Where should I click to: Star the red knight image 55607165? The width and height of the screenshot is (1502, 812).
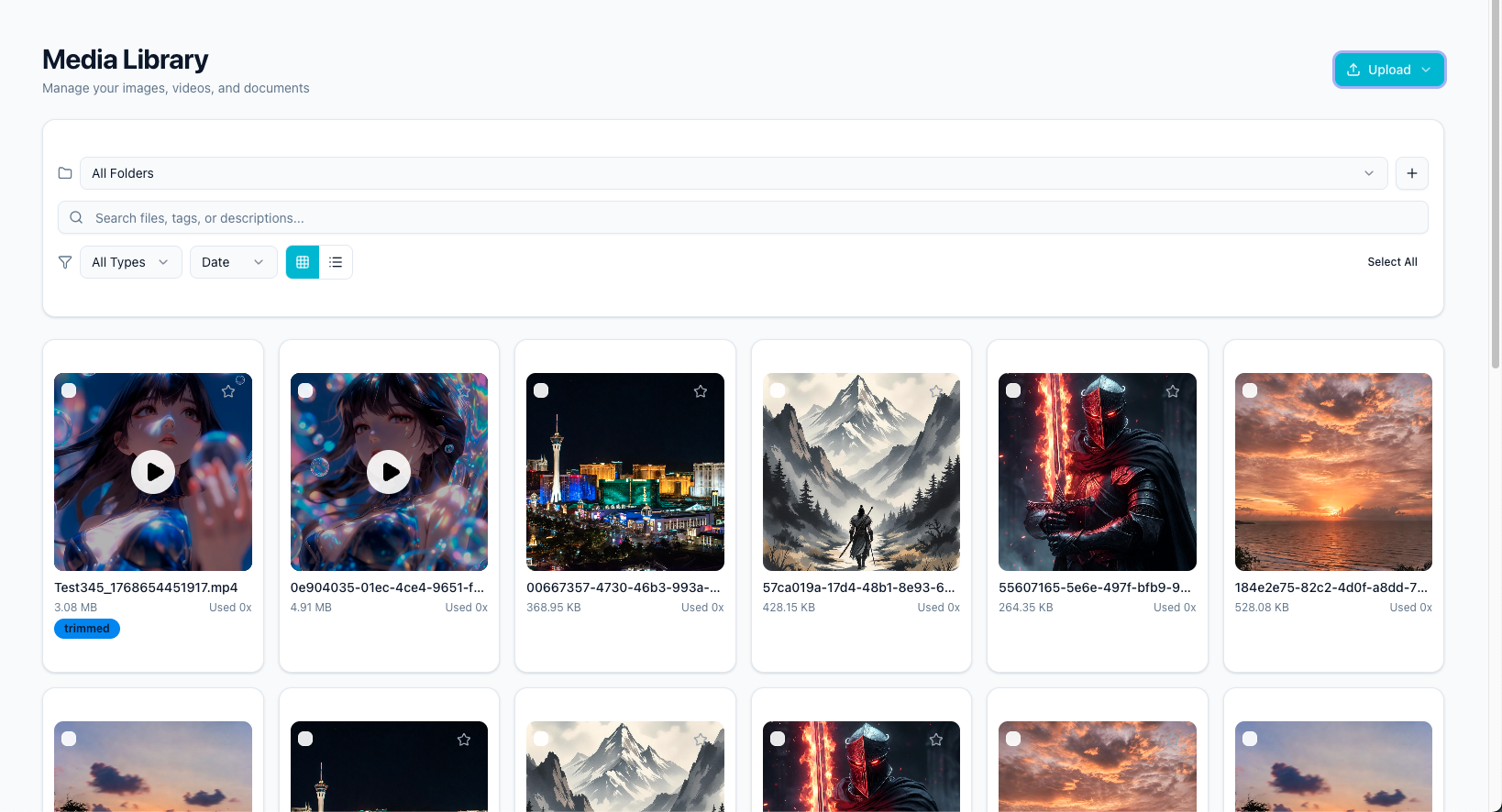(x=1172, y=391)
